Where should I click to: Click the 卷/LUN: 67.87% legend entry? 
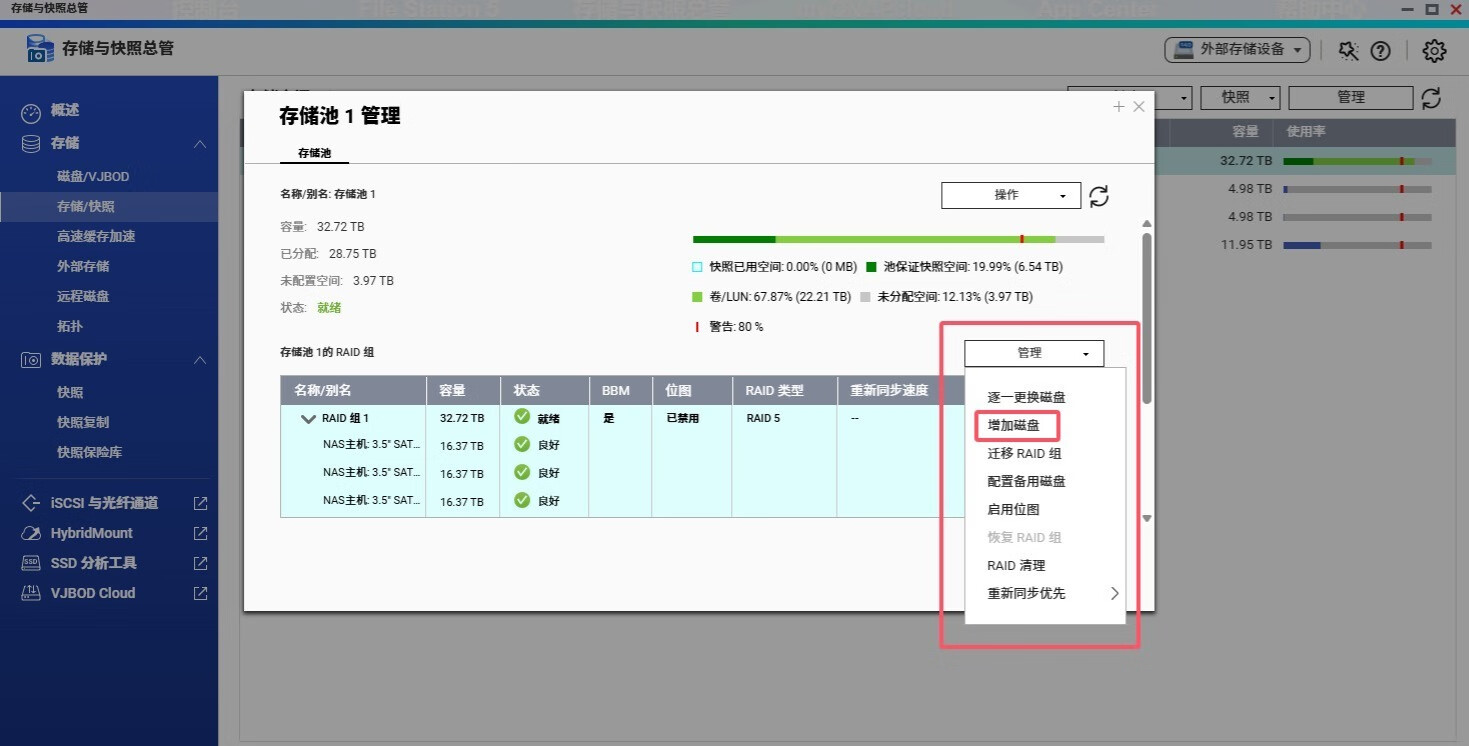772,297
